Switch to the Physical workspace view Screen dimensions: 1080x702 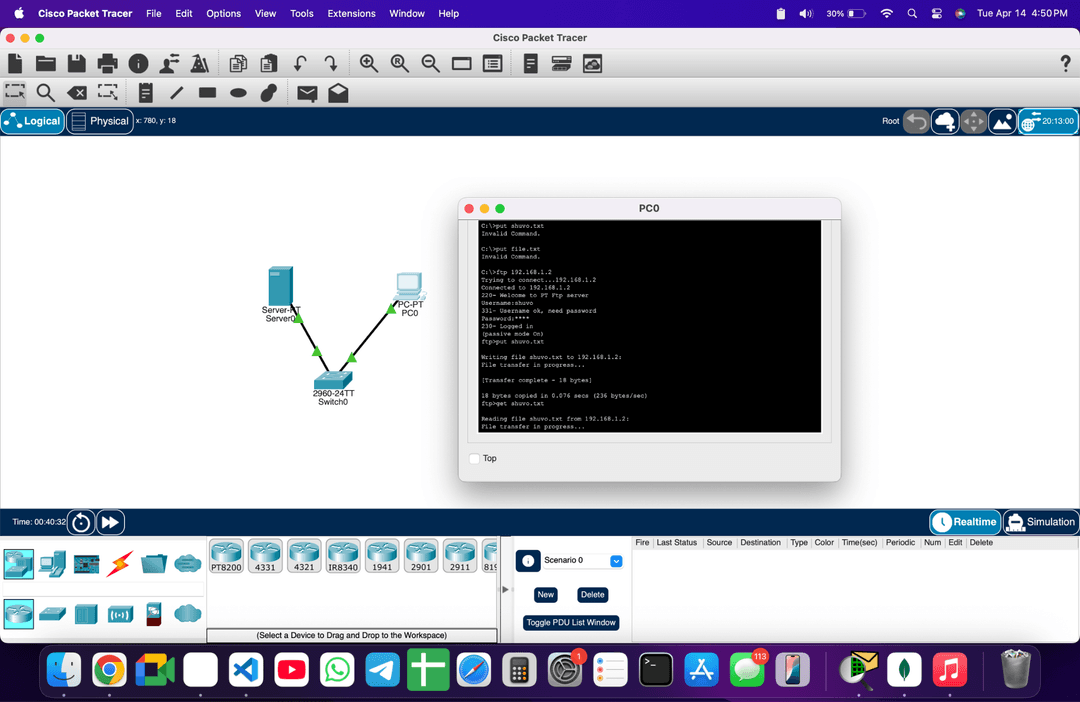click(100, 121)
